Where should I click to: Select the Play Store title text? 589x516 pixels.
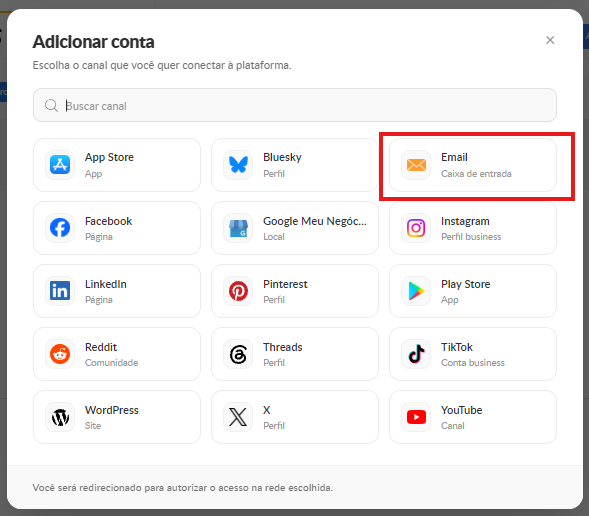click(465, 284)
